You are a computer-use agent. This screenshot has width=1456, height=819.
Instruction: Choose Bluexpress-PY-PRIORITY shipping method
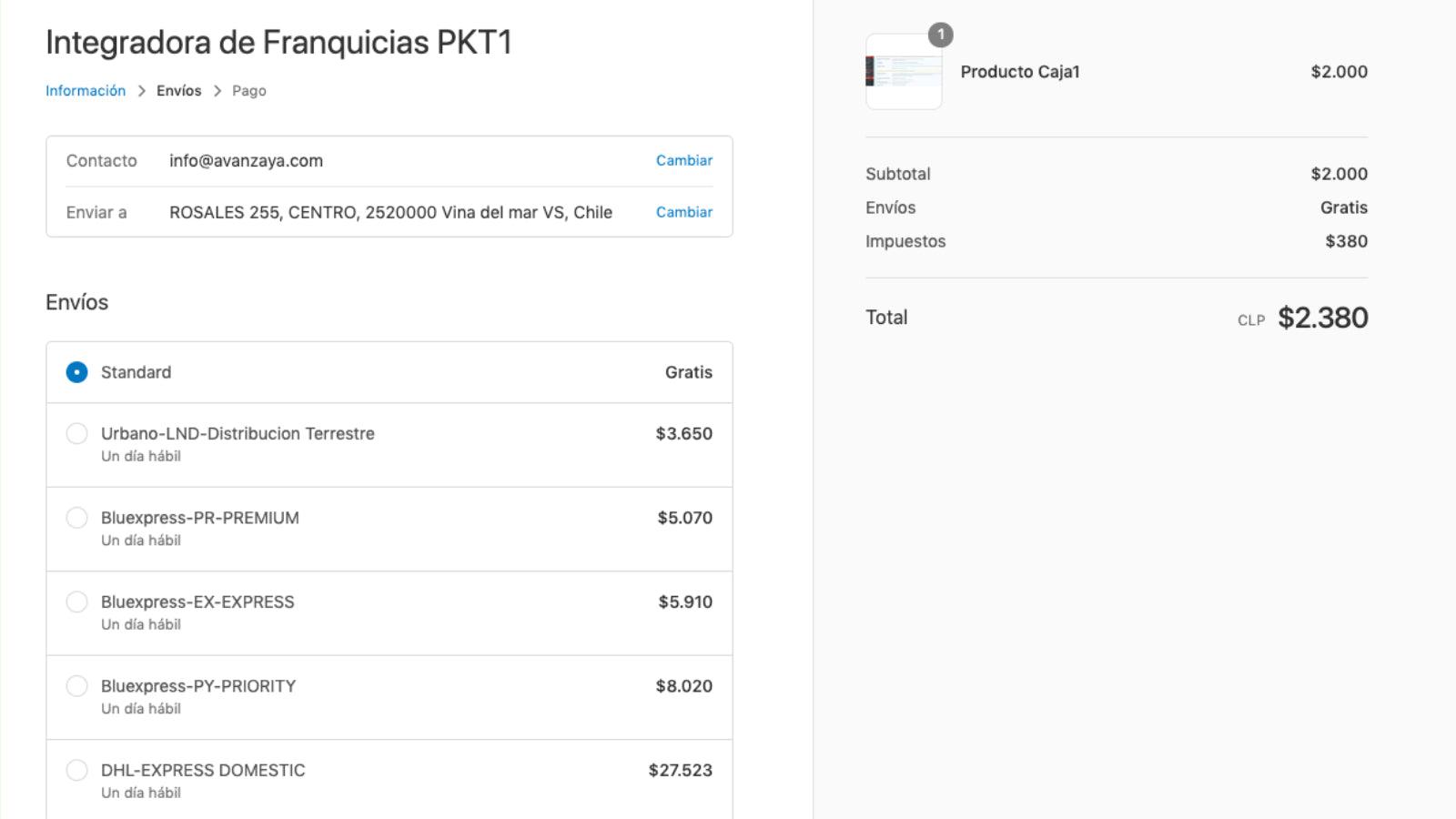(x=77, y=686)
